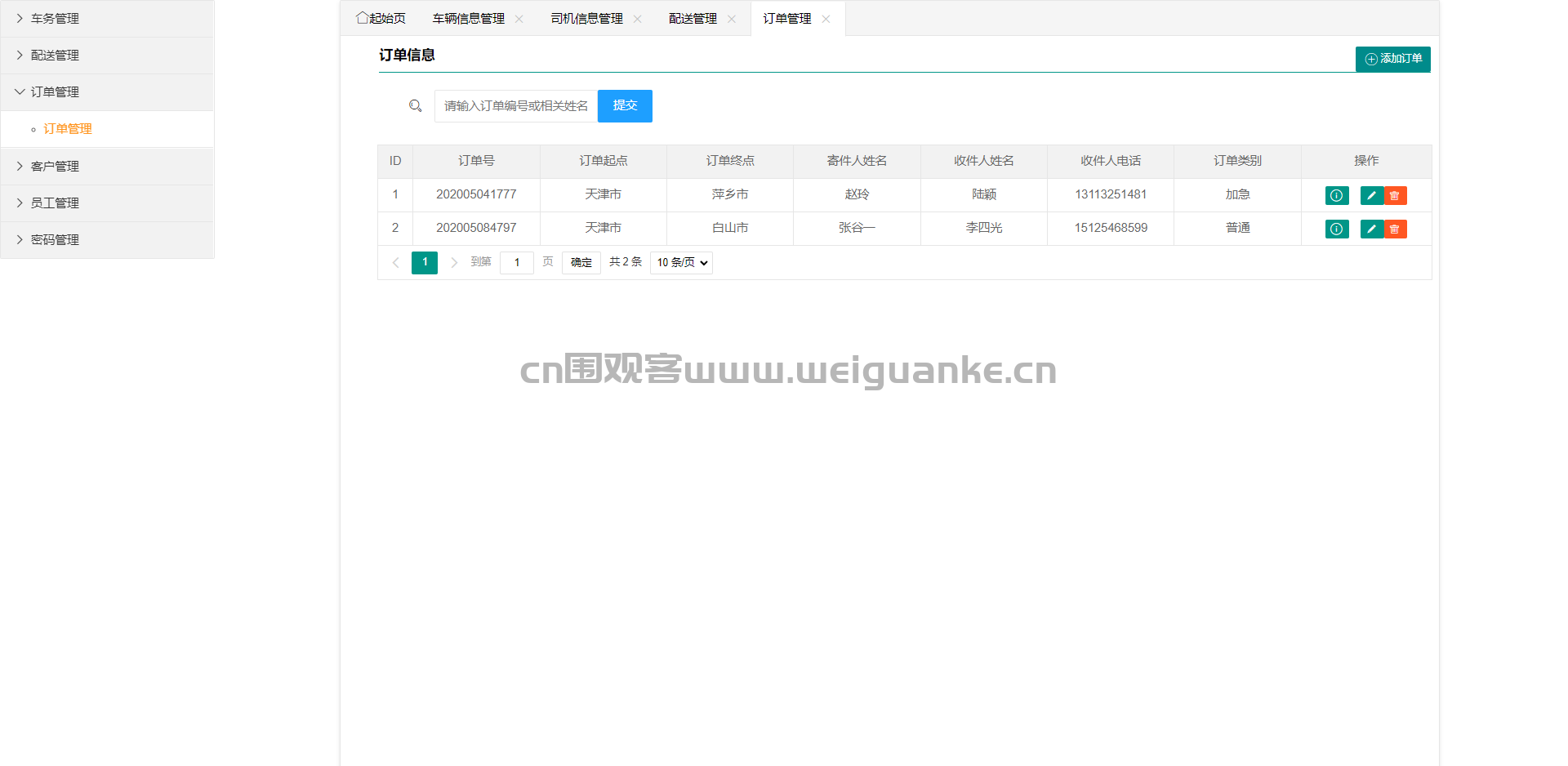Image resolution: width=1568 pixels, height=766 pixels.
Task: Focus the order number search field
Action: (x=516, y=106)
